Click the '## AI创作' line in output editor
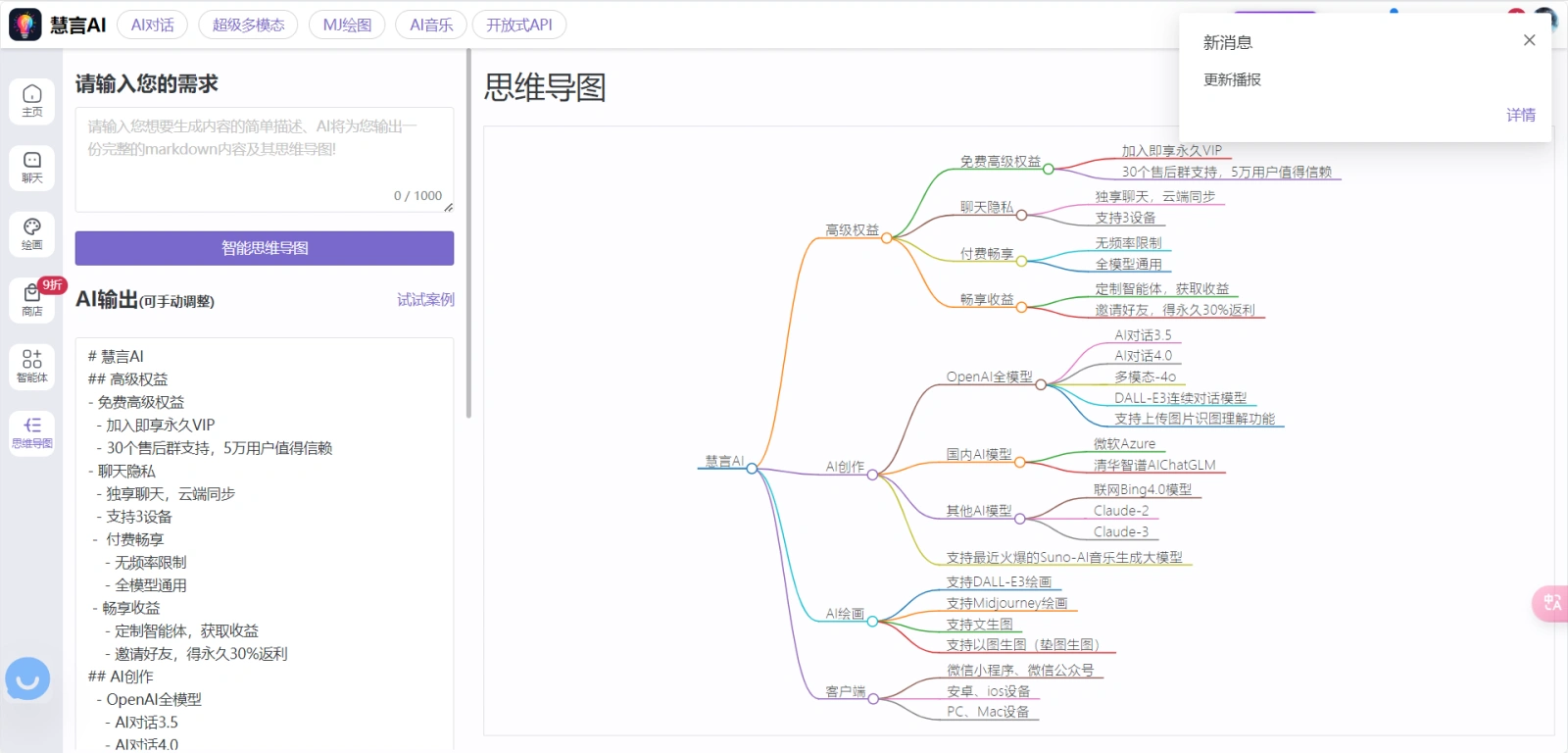The image size is (1568, 753). tap(121, 677)
